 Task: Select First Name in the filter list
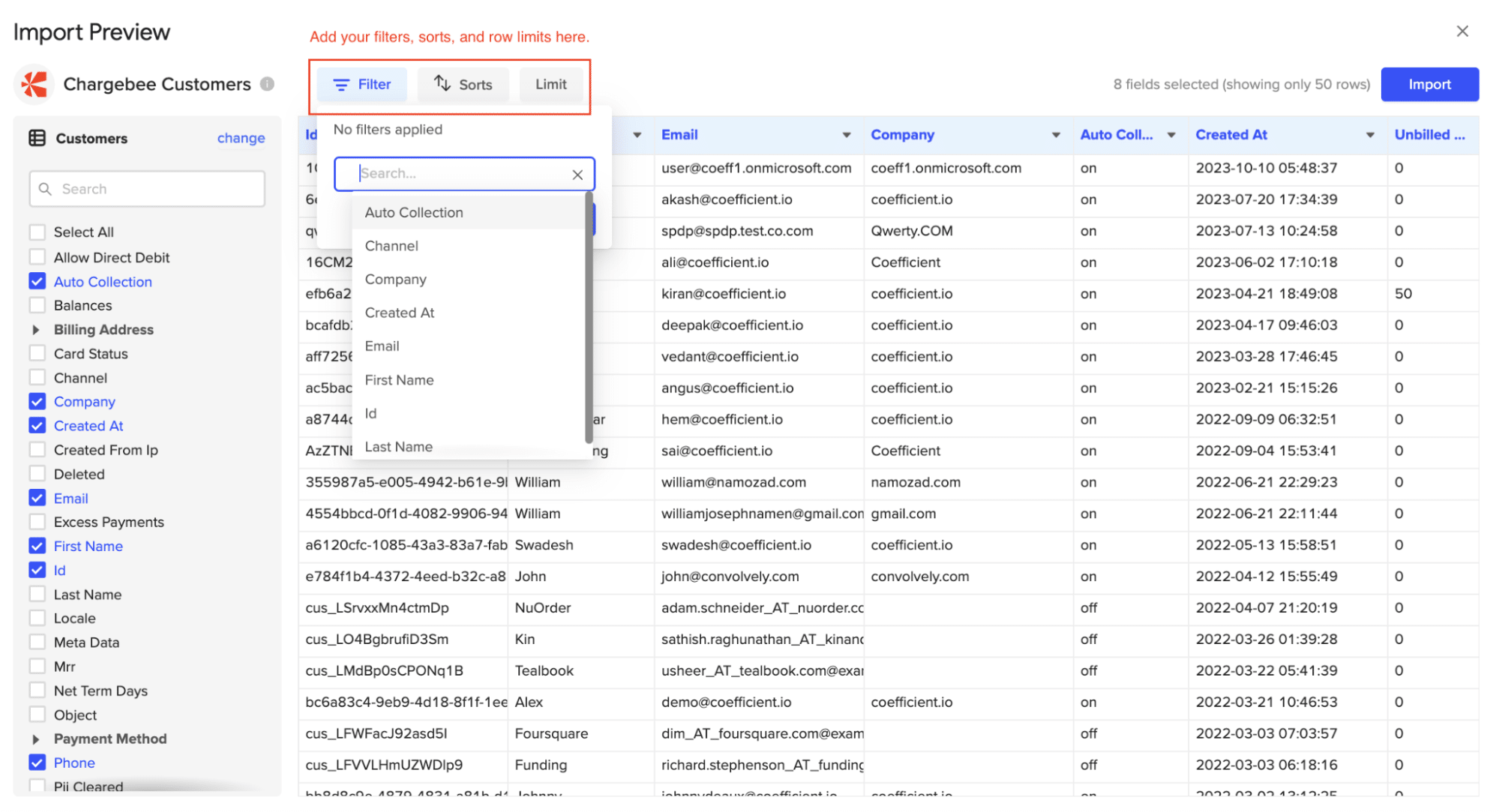click(399, 380)
